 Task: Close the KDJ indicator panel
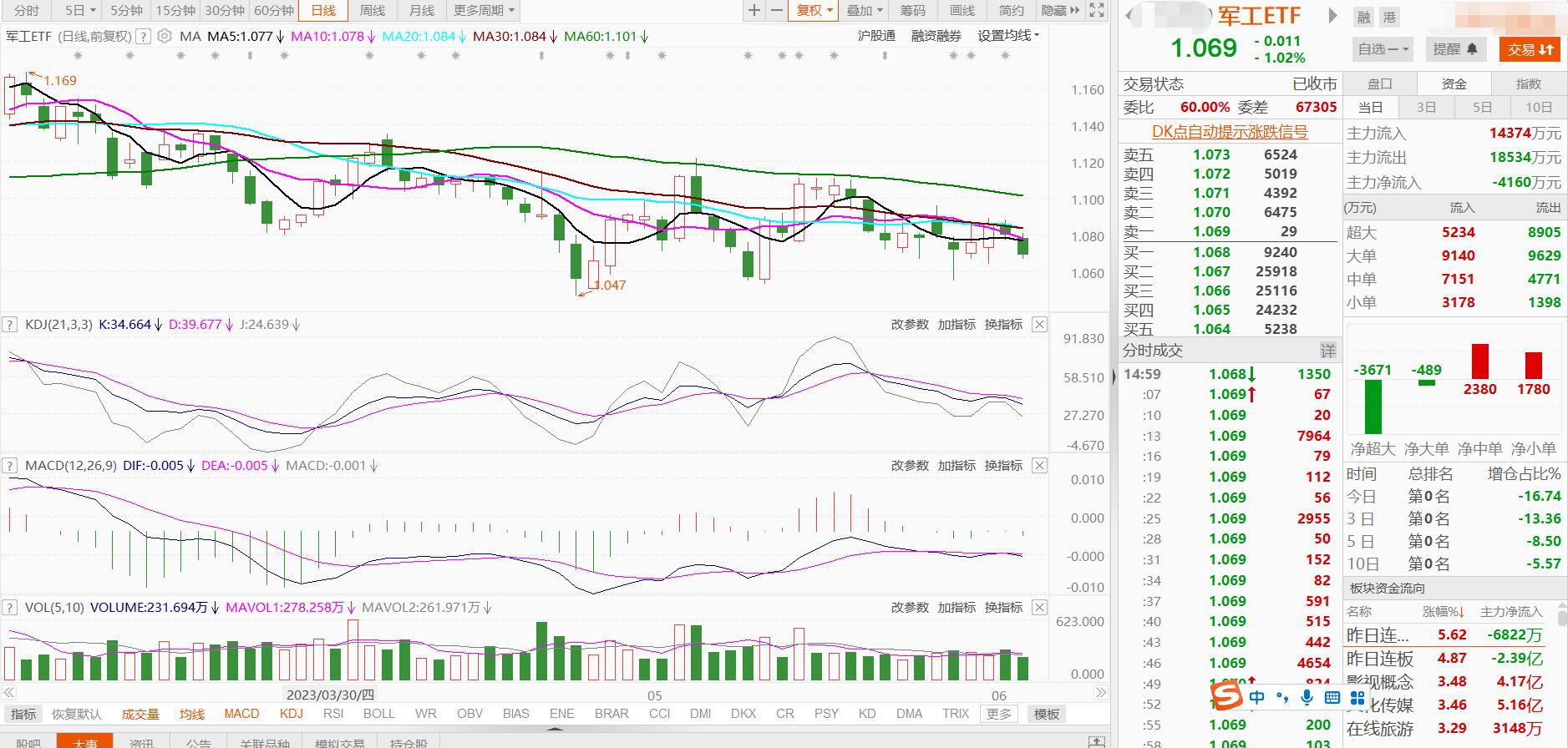tap(1039, 324)
